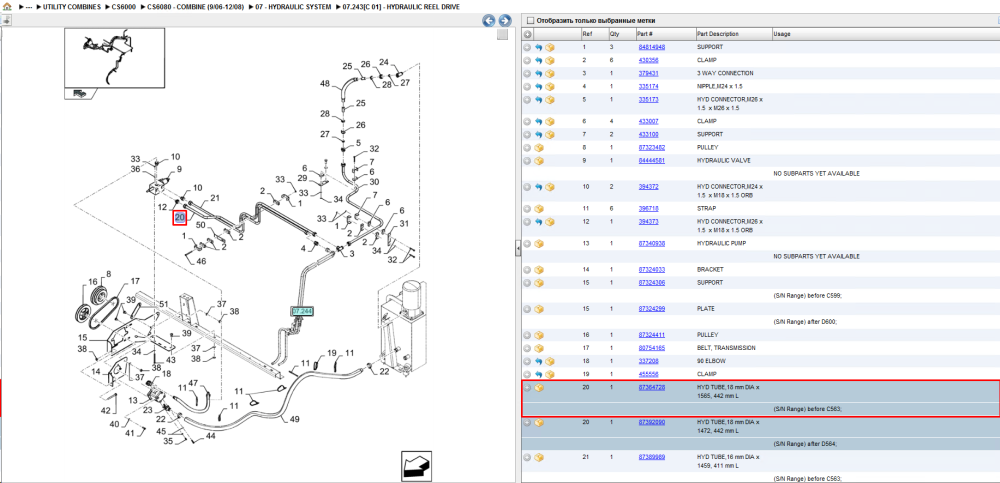Click the blue arrow icon for part 438356

538,60
